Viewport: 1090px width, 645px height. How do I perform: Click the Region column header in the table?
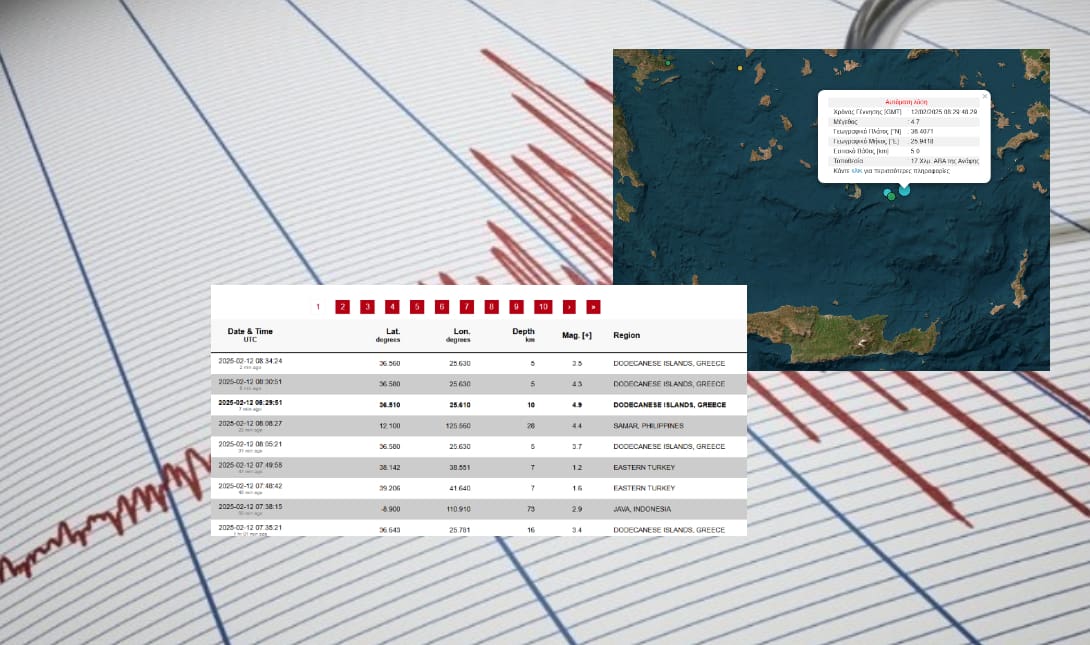(626, 335)
